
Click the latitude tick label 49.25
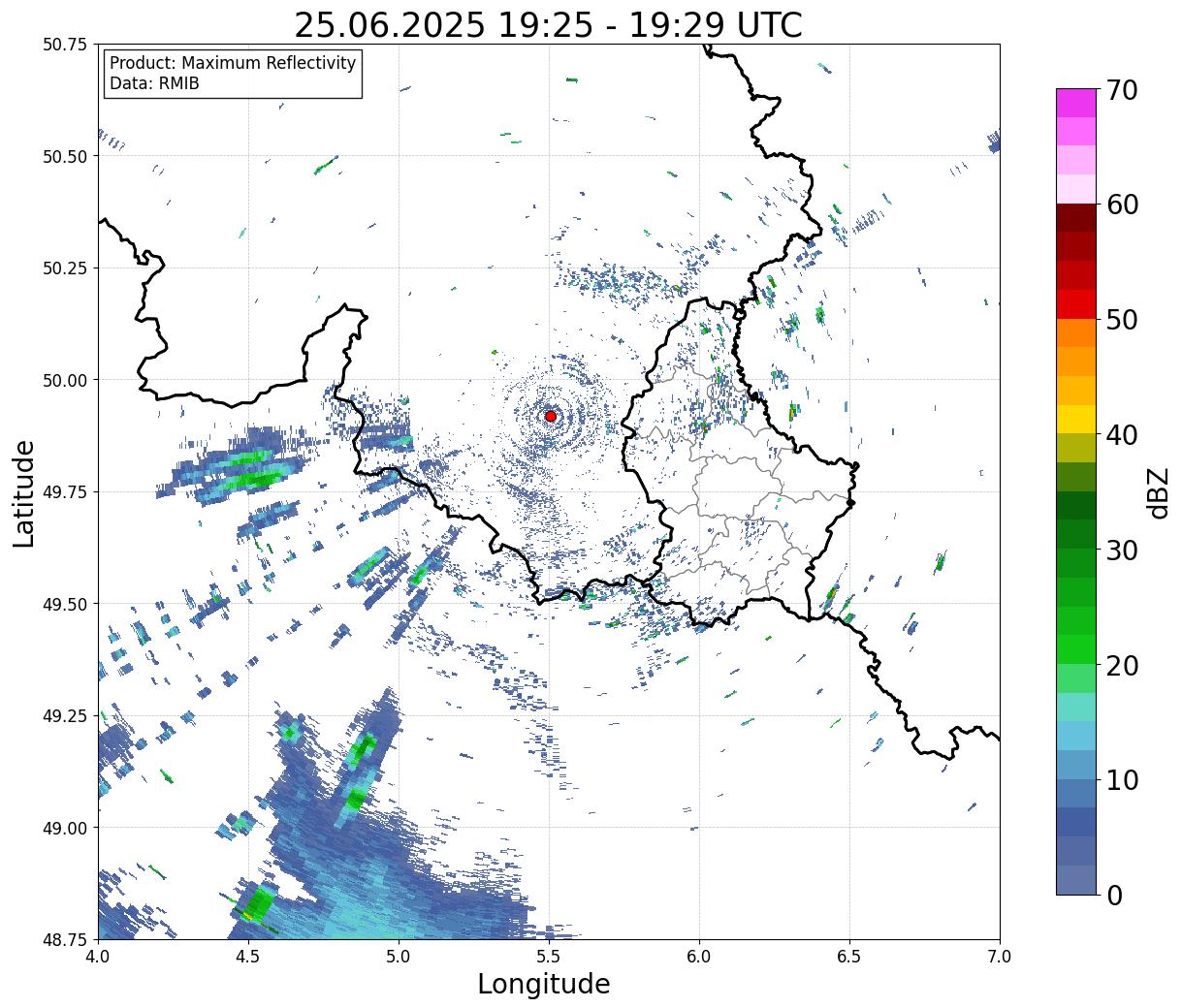point(65,716)
